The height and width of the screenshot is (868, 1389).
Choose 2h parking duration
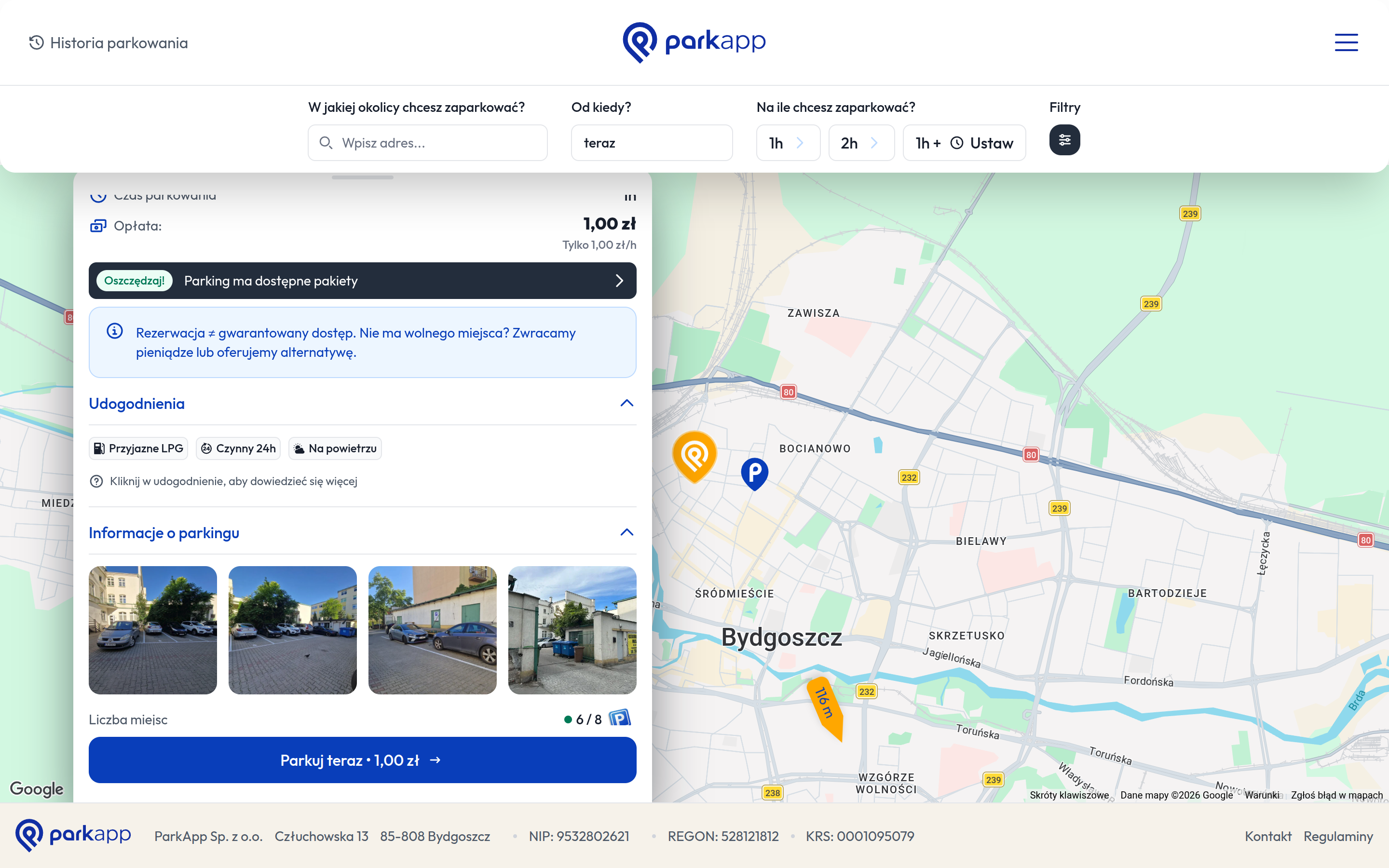point(861,143)
